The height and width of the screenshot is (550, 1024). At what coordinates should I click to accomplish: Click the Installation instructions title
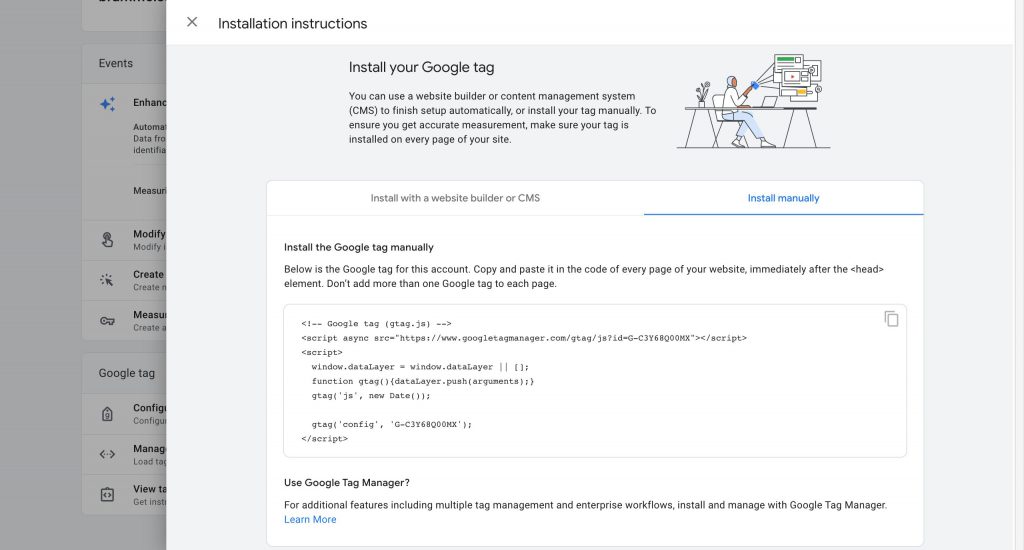[293, 24]
